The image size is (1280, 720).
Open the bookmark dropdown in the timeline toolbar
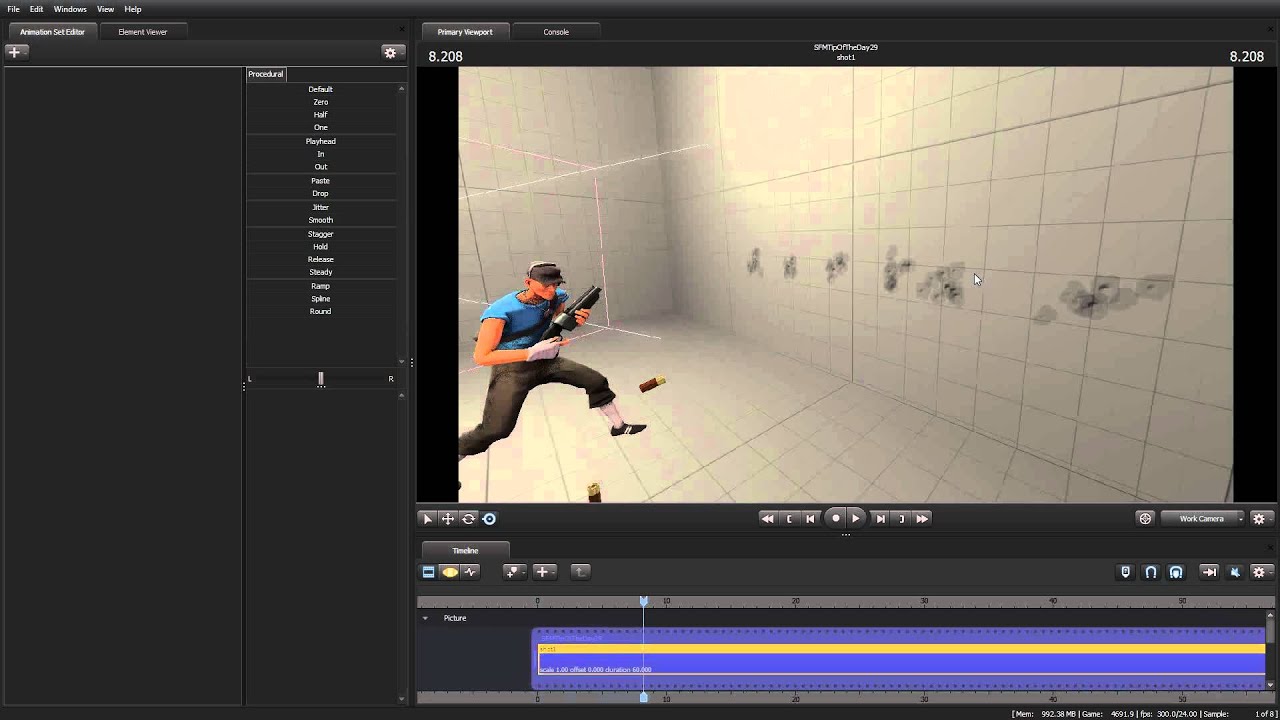point(514,572)
